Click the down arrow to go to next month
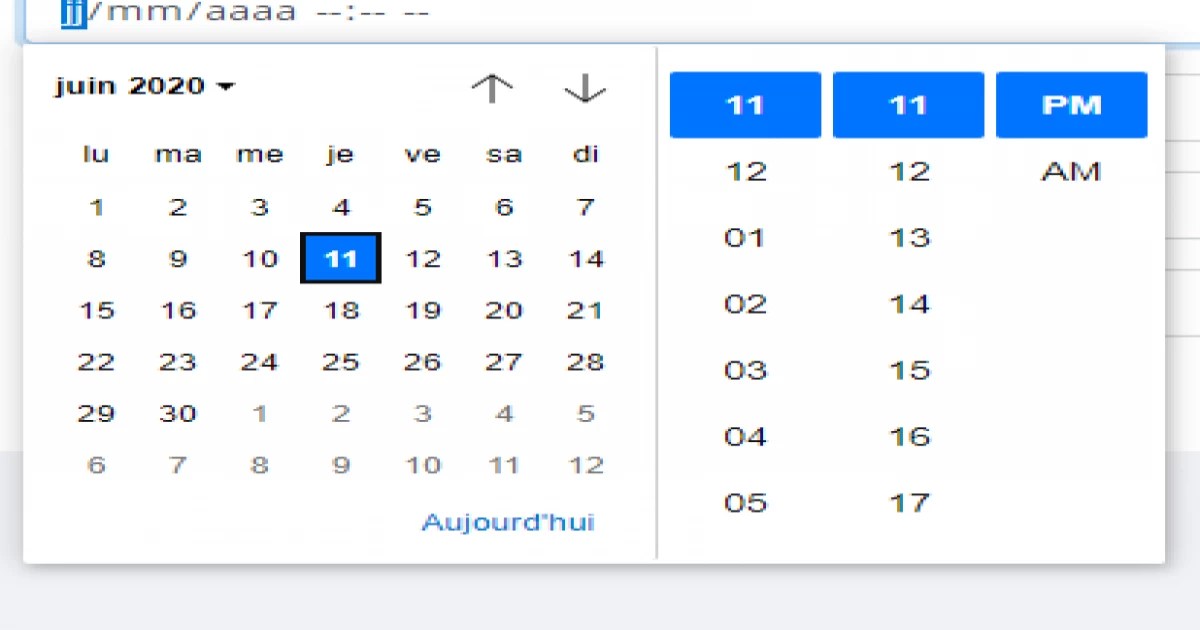Viewport: 1200px width, 630px height. pyautogui.click(x=584, y=88)
